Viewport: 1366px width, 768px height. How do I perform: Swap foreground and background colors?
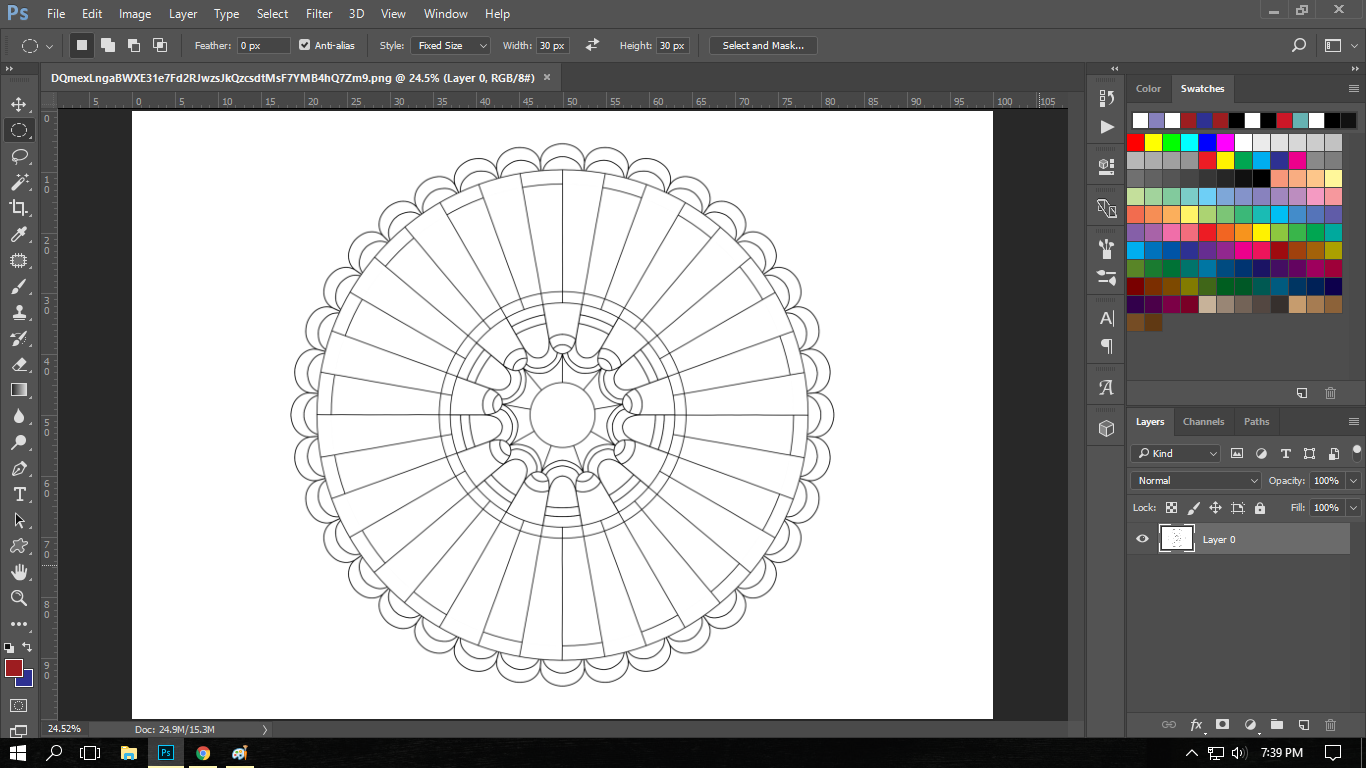click(27, 647)
